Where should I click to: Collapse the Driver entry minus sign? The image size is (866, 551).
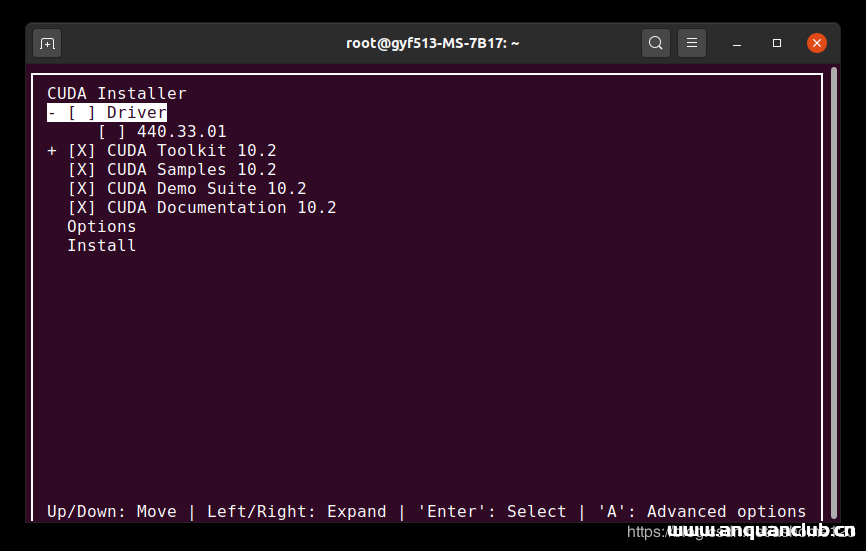[x=52, y=113]
